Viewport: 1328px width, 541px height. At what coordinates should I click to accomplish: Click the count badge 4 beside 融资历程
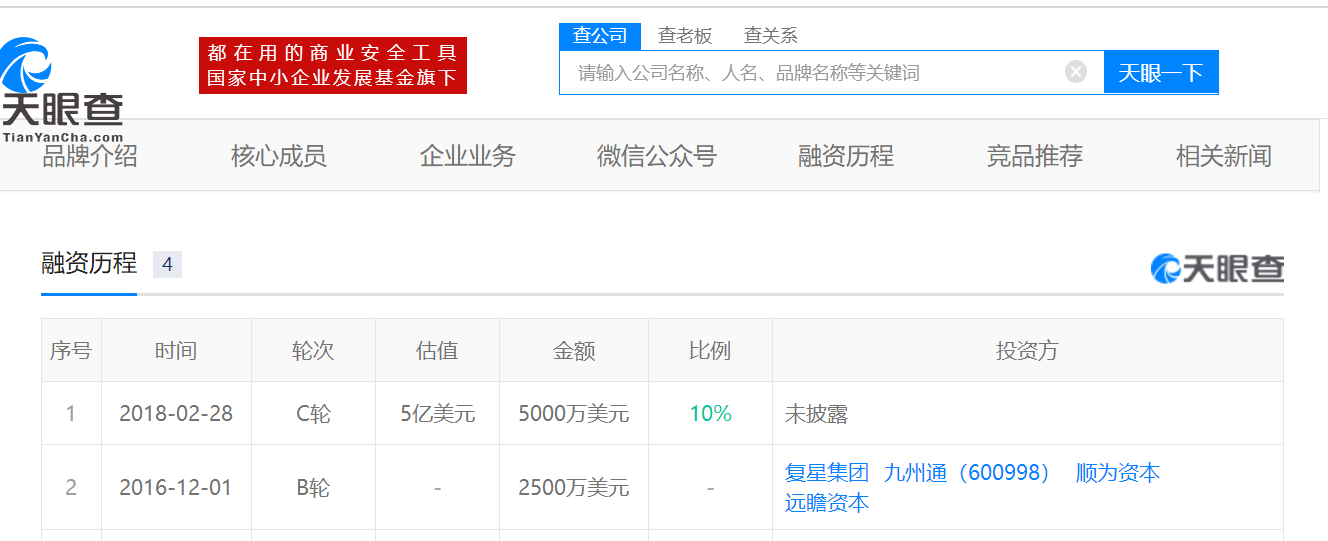tap(167, 264)
